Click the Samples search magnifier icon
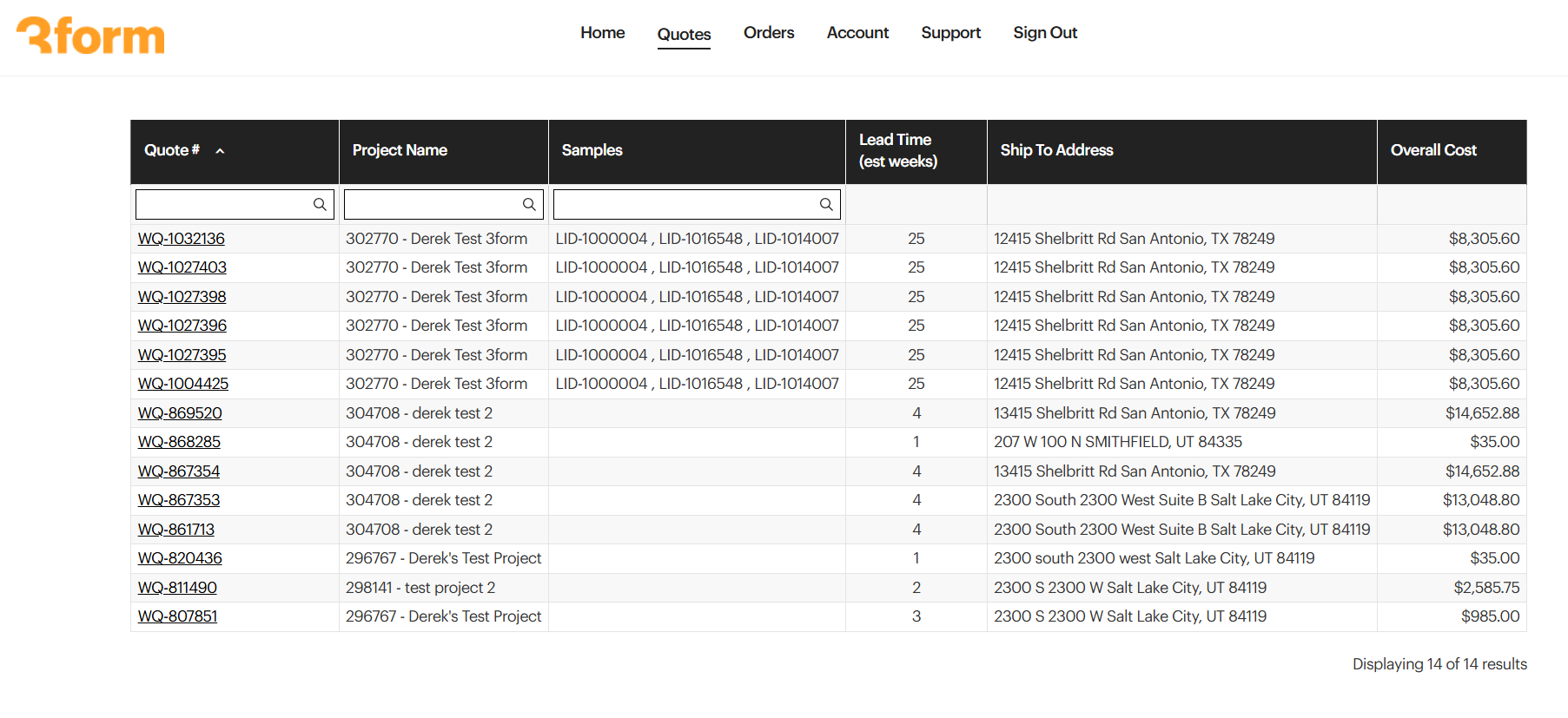Viewport: 1568px width, 718px height. [826, 204]
